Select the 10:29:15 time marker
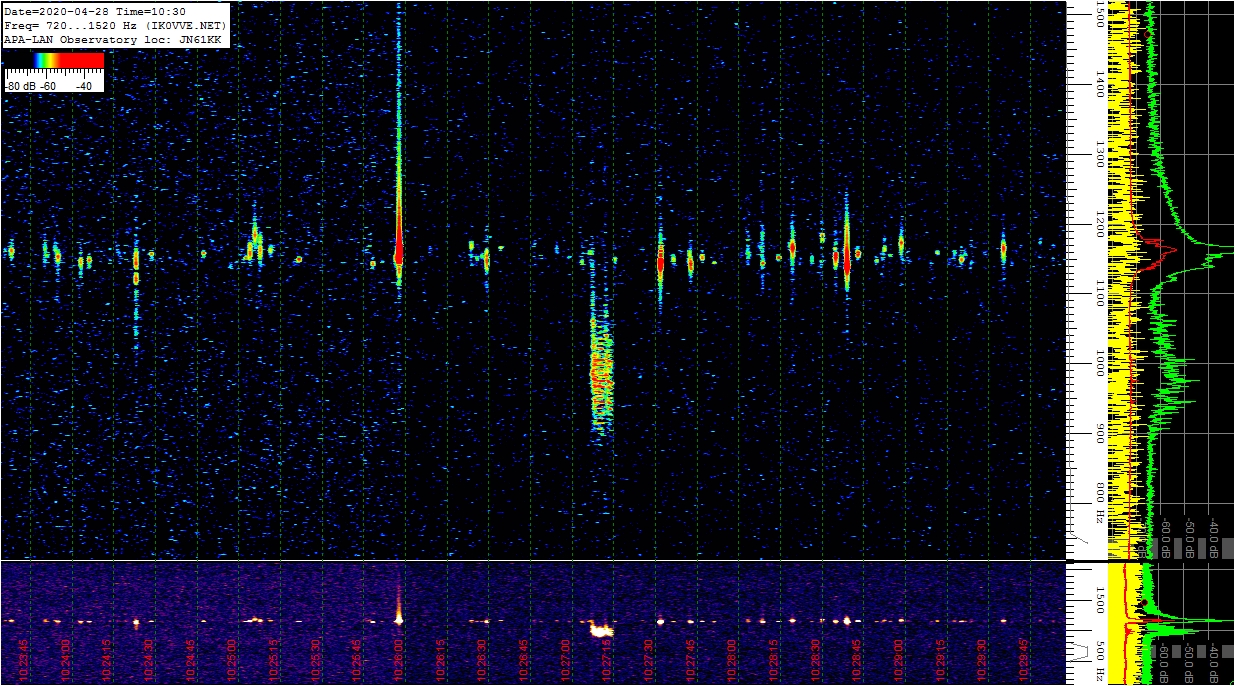Screen dimensions: 1235x686 (x=941, y=660)
